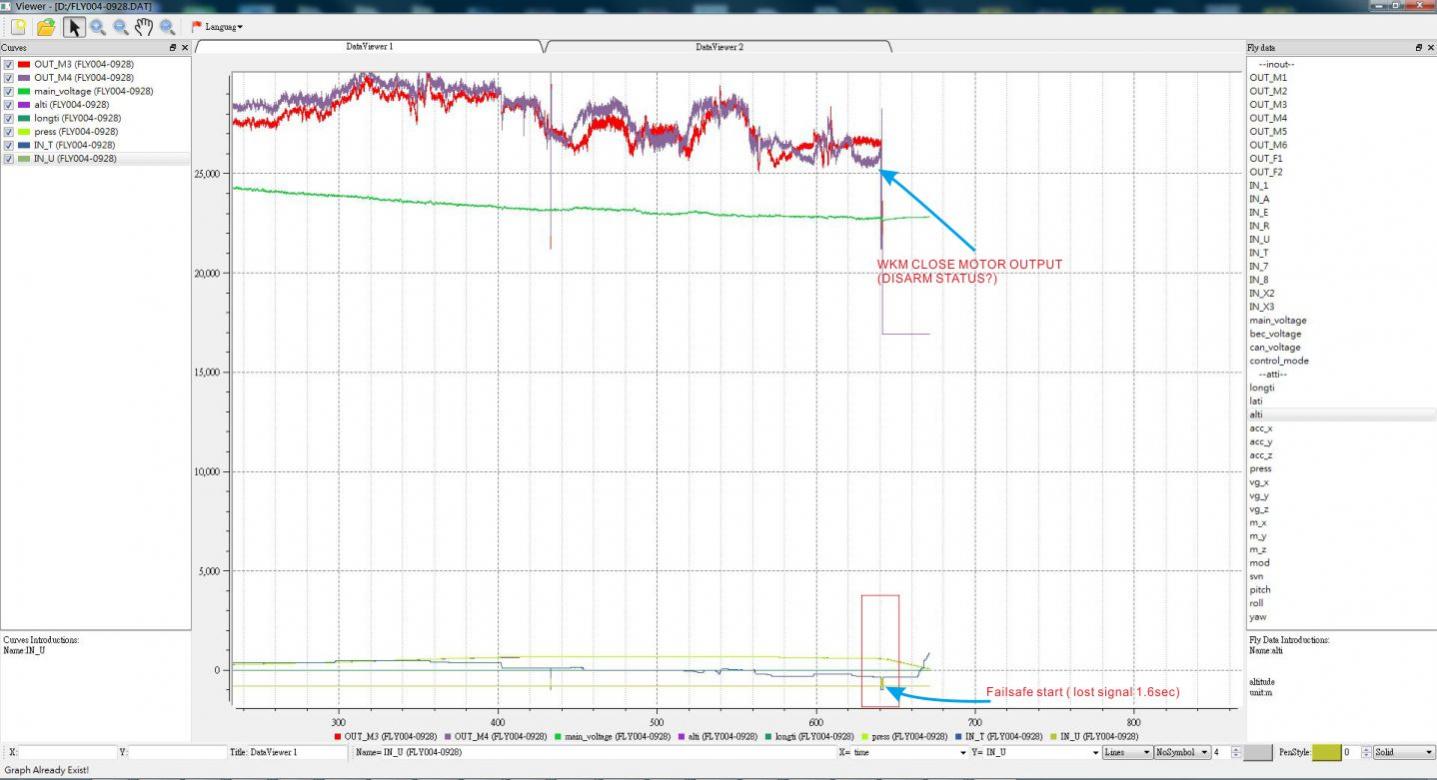
Task: Open the Language dropdown menu
Action: (218, 27)
